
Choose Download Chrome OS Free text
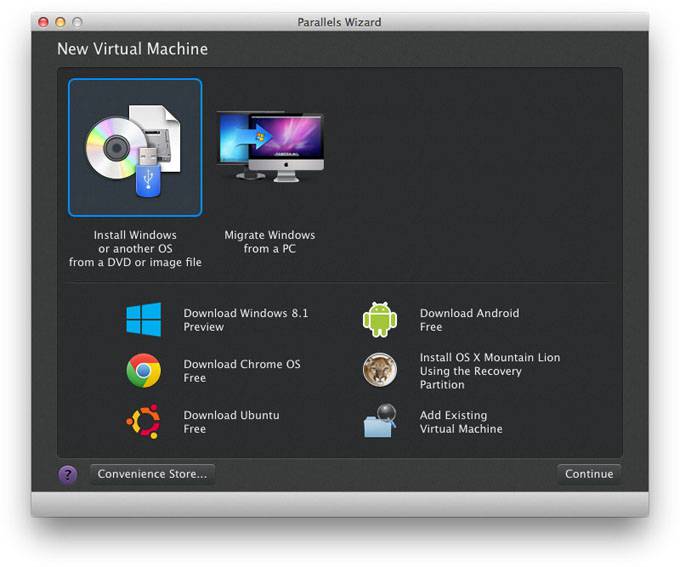(x=242, y=371)
